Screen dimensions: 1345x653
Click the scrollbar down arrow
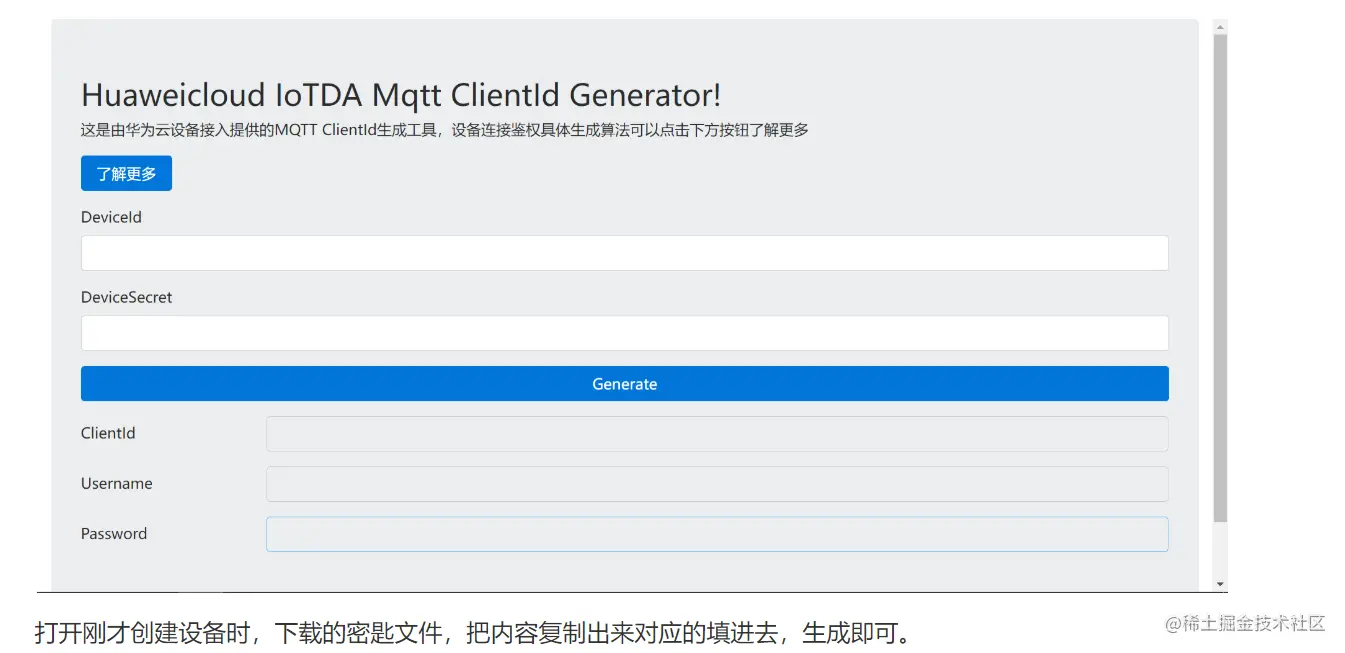click(1220, 583)
